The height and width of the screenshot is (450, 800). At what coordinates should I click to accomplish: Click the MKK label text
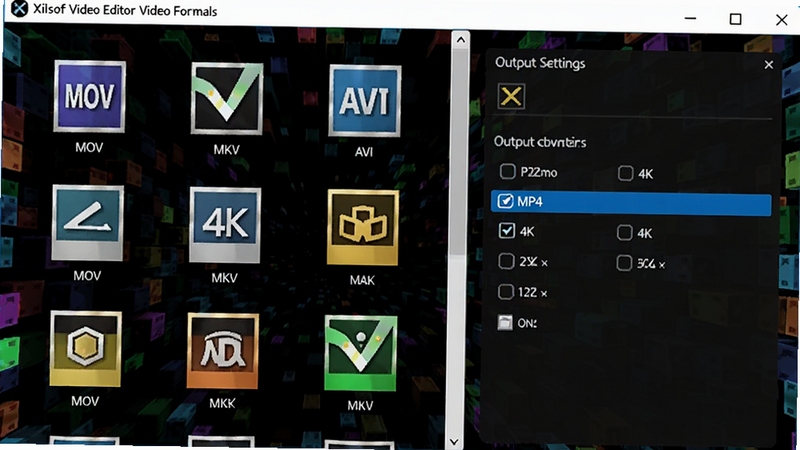[x=222, y=403]
